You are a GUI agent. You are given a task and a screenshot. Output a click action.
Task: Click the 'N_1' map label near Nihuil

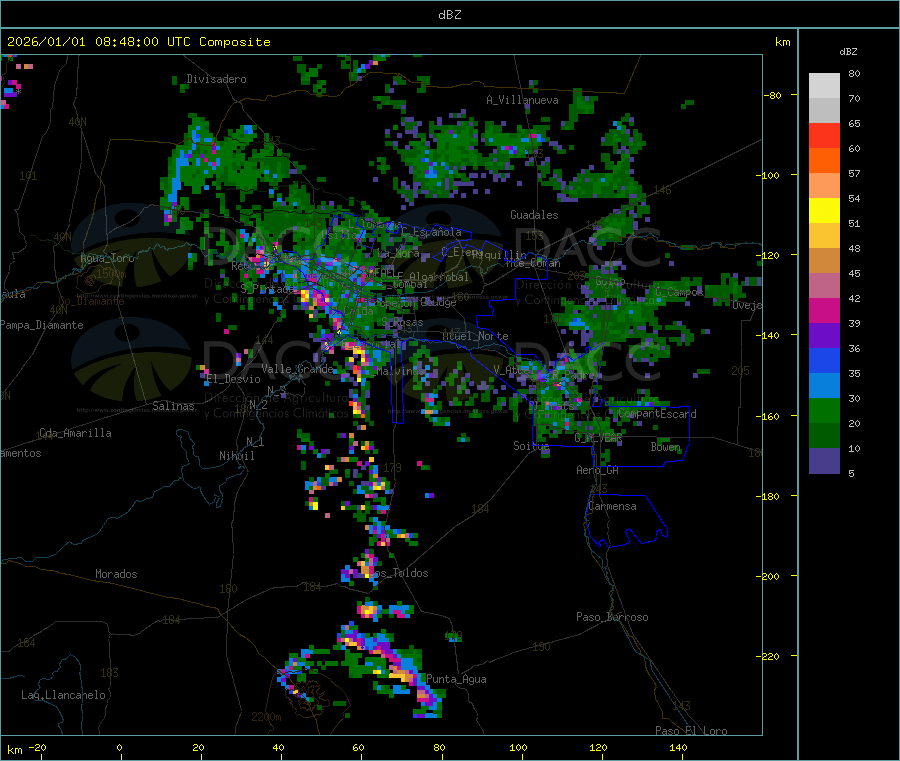pyautogui.click(x=255, y=441)
